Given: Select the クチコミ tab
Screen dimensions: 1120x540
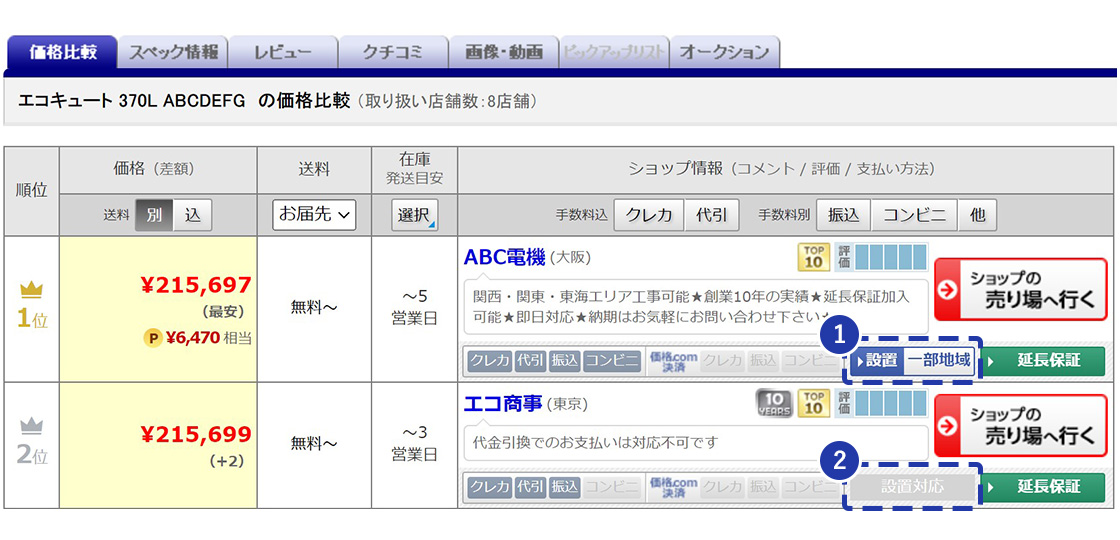Looking at the screenshot, I should pyautogui.click(x=392, y=52).
